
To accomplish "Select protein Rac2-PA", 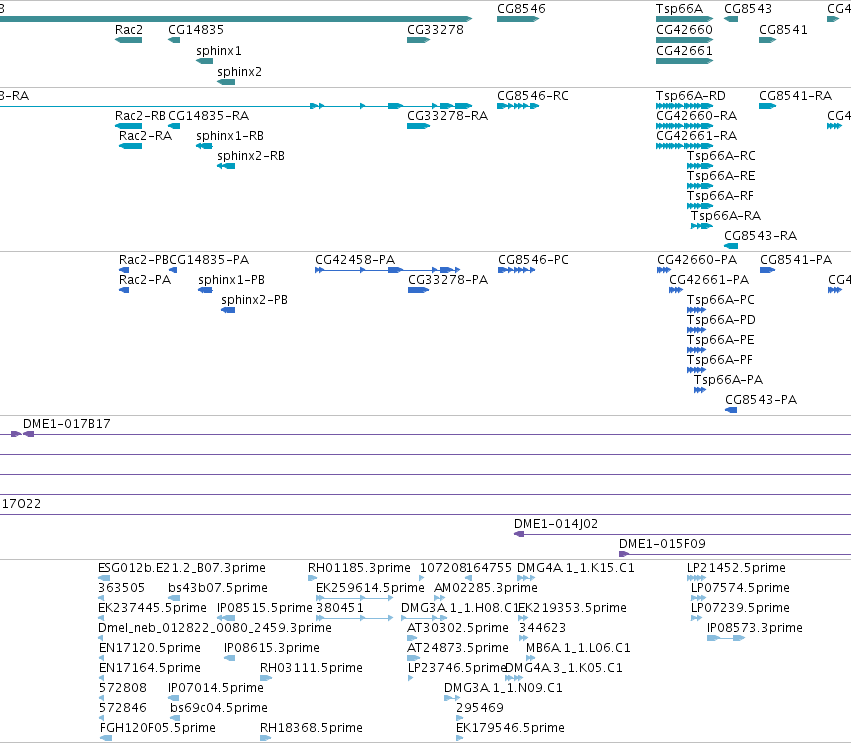I will (124, 290).
